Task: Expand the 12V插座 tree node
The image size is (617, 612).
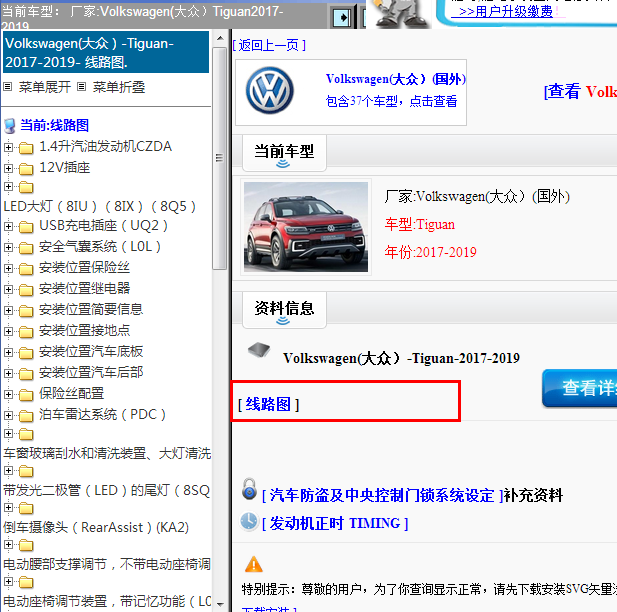Action: 8,168
